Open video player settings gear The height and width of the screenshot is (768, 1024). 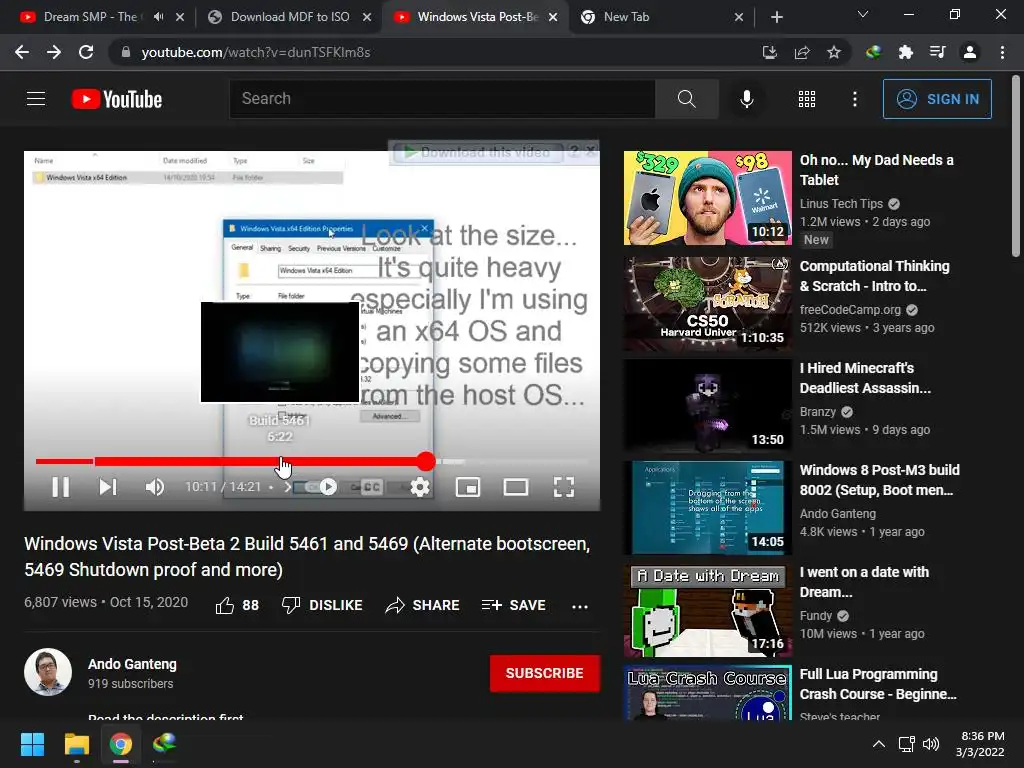tap(420, 487)
